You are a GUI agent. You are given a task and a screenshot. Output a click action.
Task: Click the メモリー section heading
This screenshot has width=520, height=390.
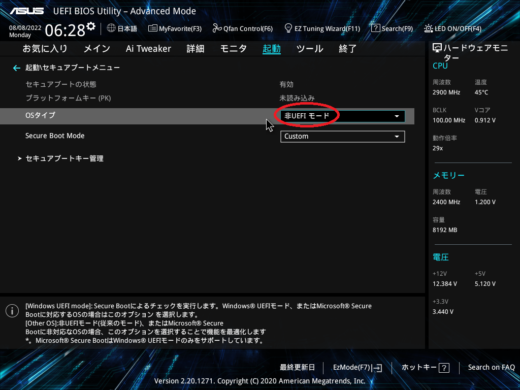click(448, 176)
